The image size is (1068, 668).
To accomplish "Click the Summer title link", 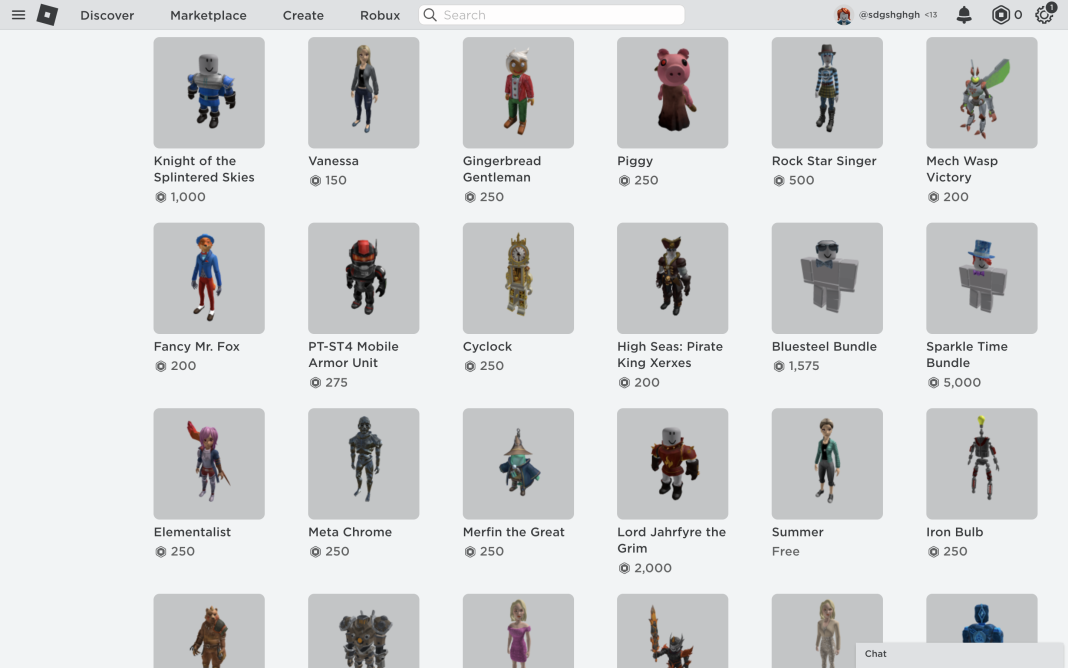I will click(798, 532).
